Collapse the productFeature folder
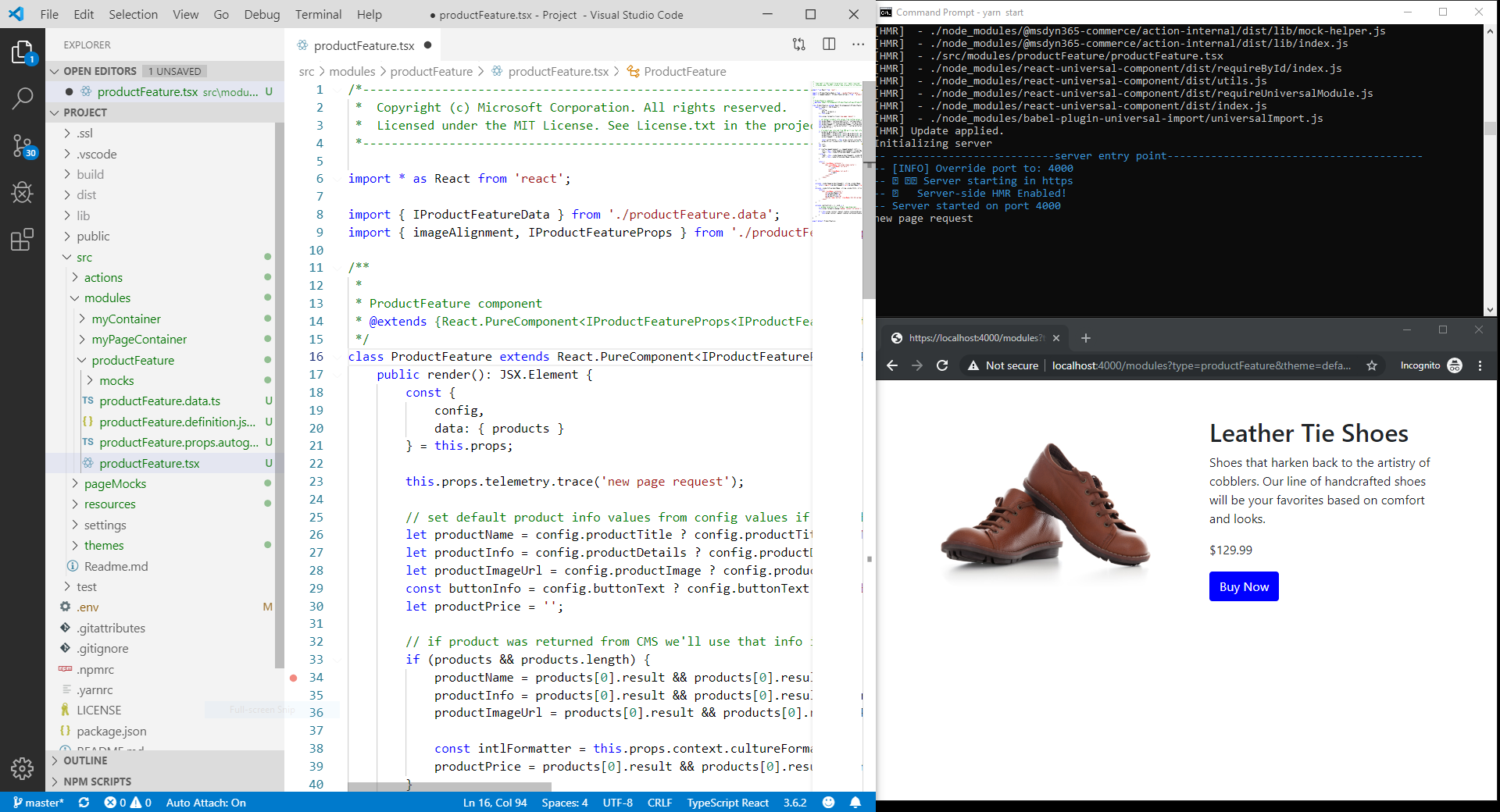The width and height of the screenshot is (1500, 812). [x=133, y=360]
